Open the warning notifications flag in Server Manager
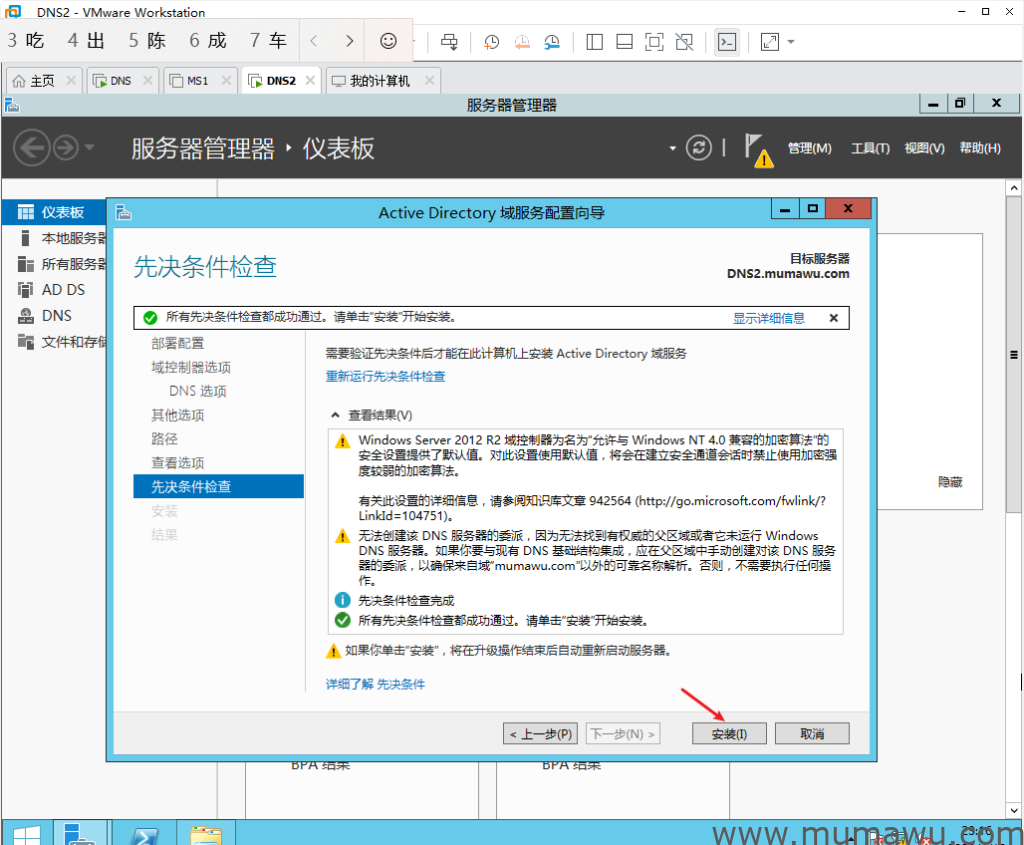 click(x=758, y=147)
